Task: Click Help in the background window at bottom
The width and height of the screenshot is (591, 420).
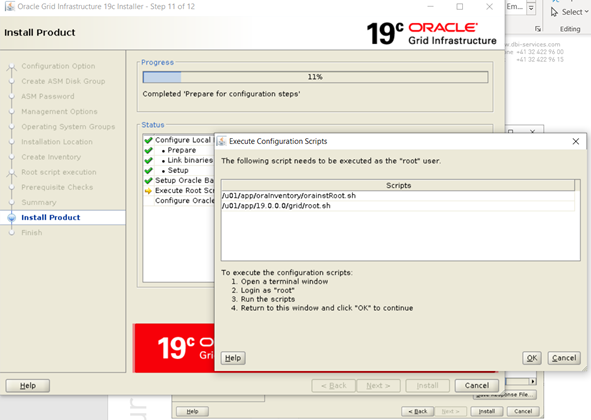Action: click(x=192, y=411)
